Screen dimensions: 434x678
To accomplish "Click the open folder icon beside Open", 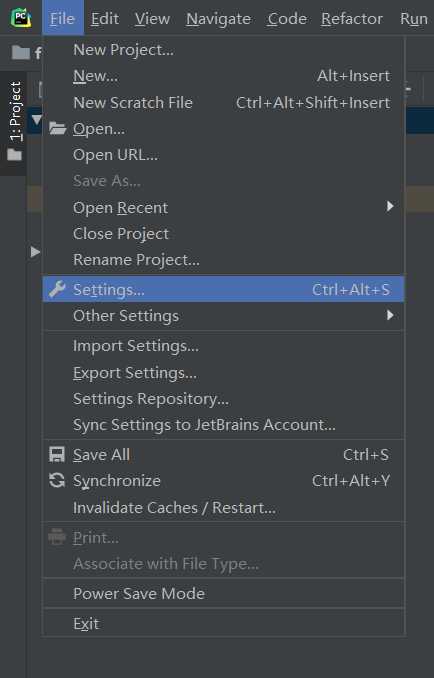I will (57, 128).
